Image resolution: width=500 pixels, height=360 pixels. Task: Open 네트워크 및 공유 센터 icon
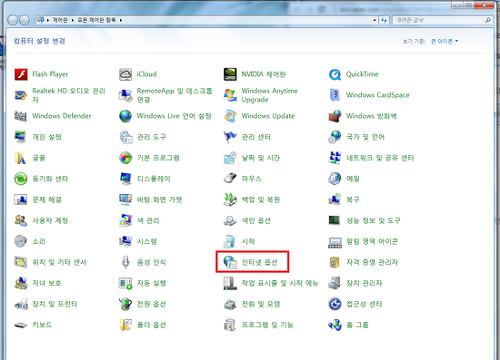click(x=335, y=158)
